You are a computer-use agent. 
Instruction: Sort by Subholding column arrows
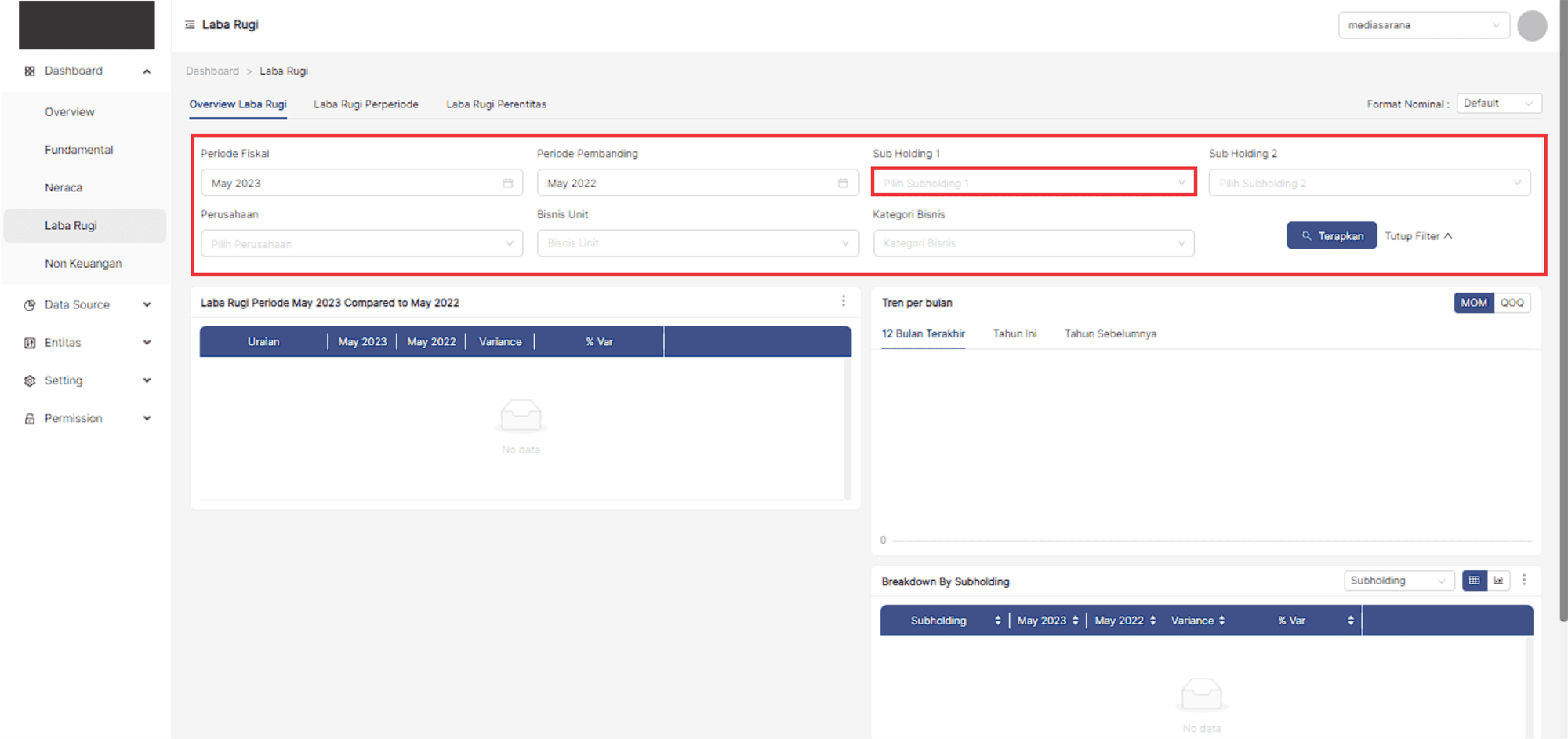(x=997, y=621)
